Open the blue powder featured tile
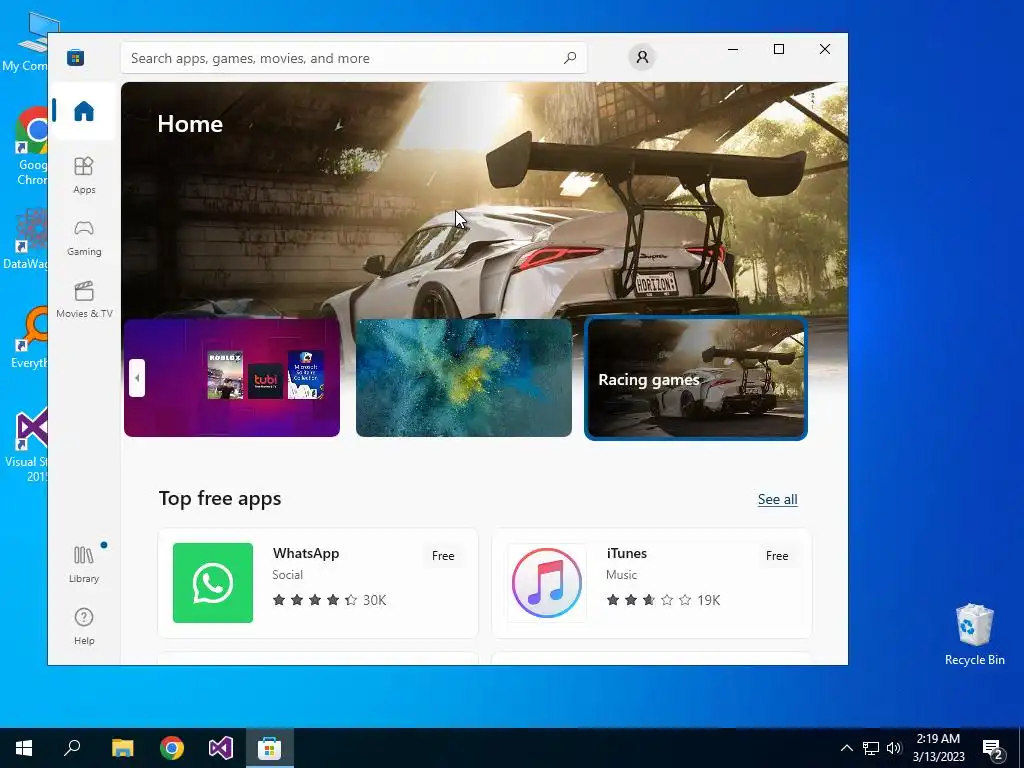Viewport: 1024px width, 768px height. coord(464,377)
